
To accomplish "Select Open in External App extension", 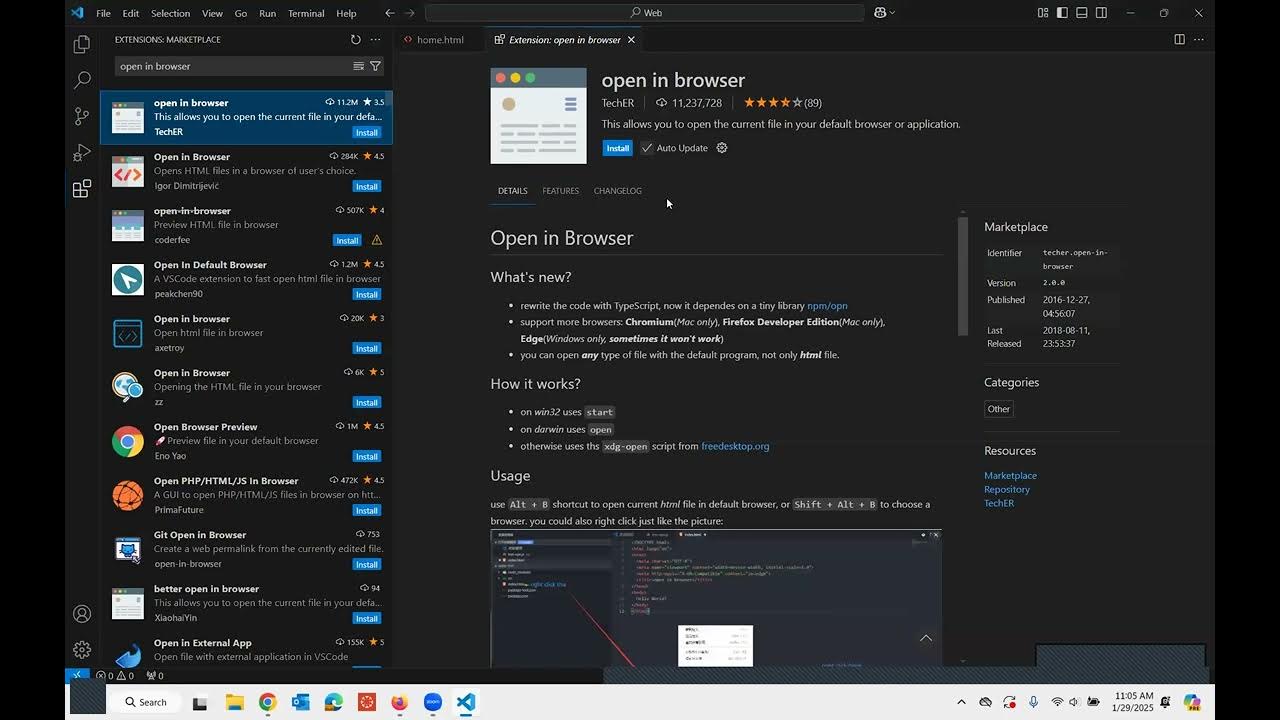I will coord(246,651).
